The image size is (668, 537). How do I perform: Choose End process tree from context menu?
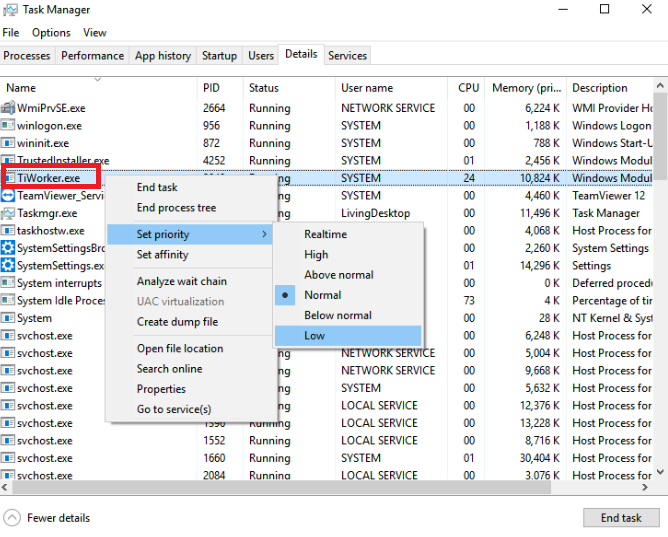pyautogui.click(x=176, y=208)
